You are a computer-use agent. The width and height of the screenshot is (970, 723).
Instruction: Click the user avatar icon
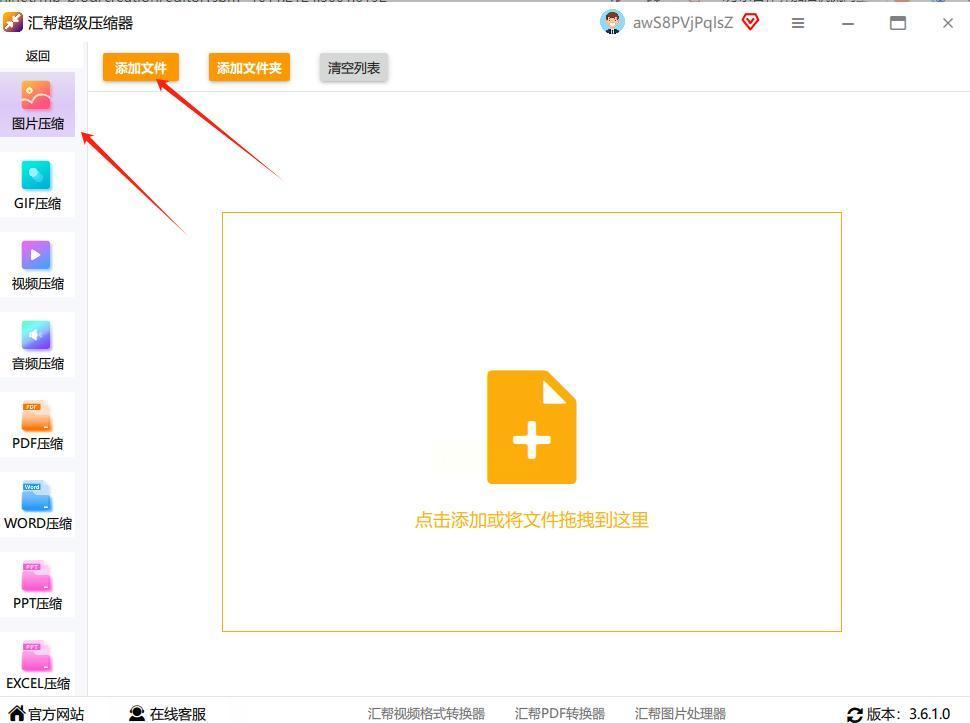[x=612, y=22]
